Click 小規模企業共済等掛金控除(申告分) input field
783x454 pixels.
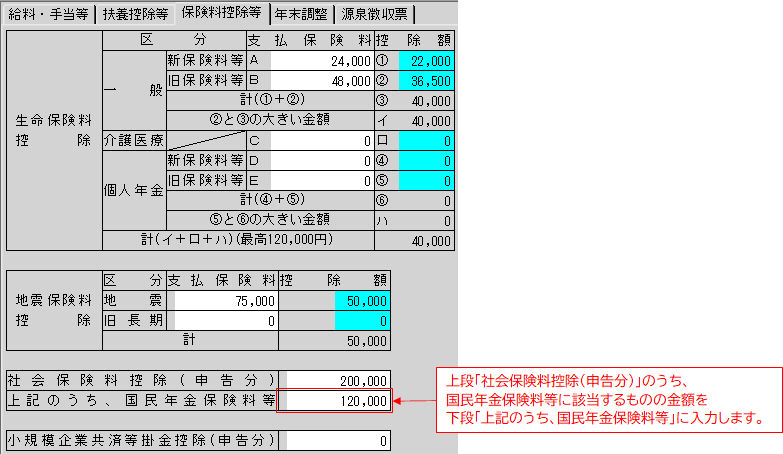pos(338,441)
